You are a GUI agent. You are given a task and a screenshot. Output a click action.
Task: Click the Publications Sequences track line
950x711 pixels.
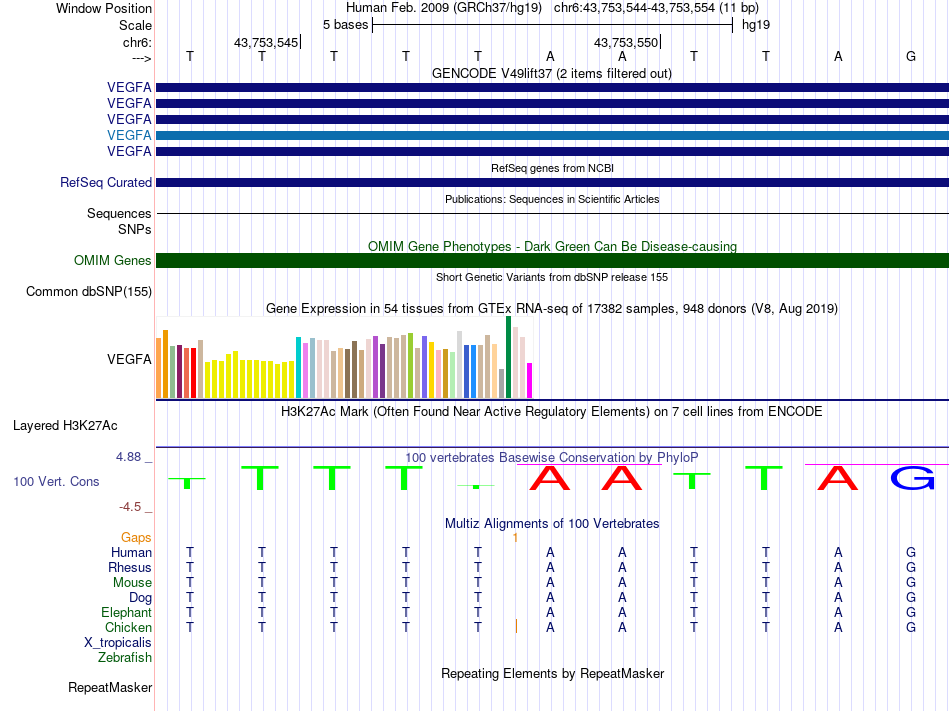[x=552, y=213]
